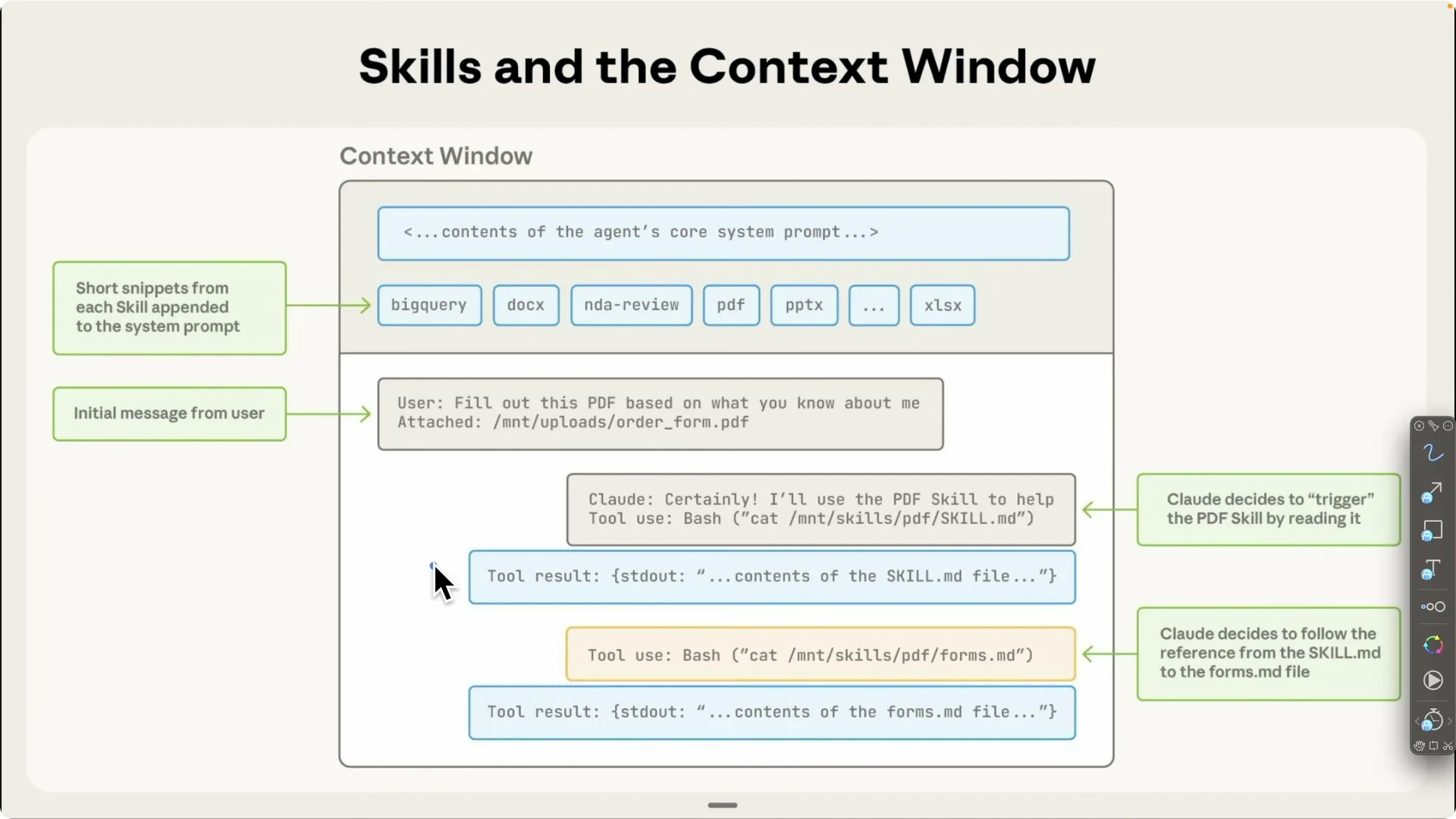Click the left chevron beside timer

pos(1417,721)
